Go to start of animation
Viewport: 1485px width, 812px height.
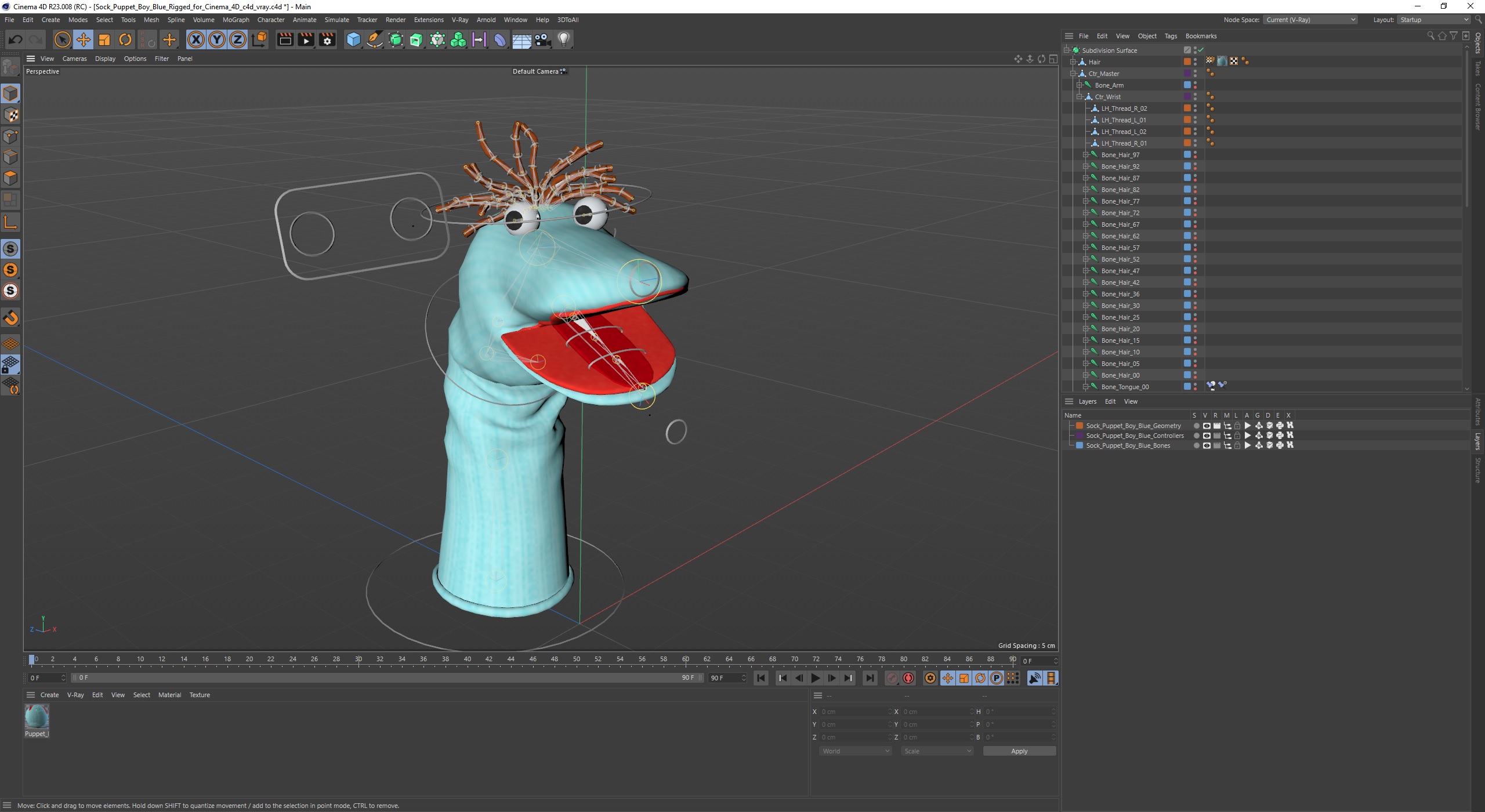pos(761,678)
